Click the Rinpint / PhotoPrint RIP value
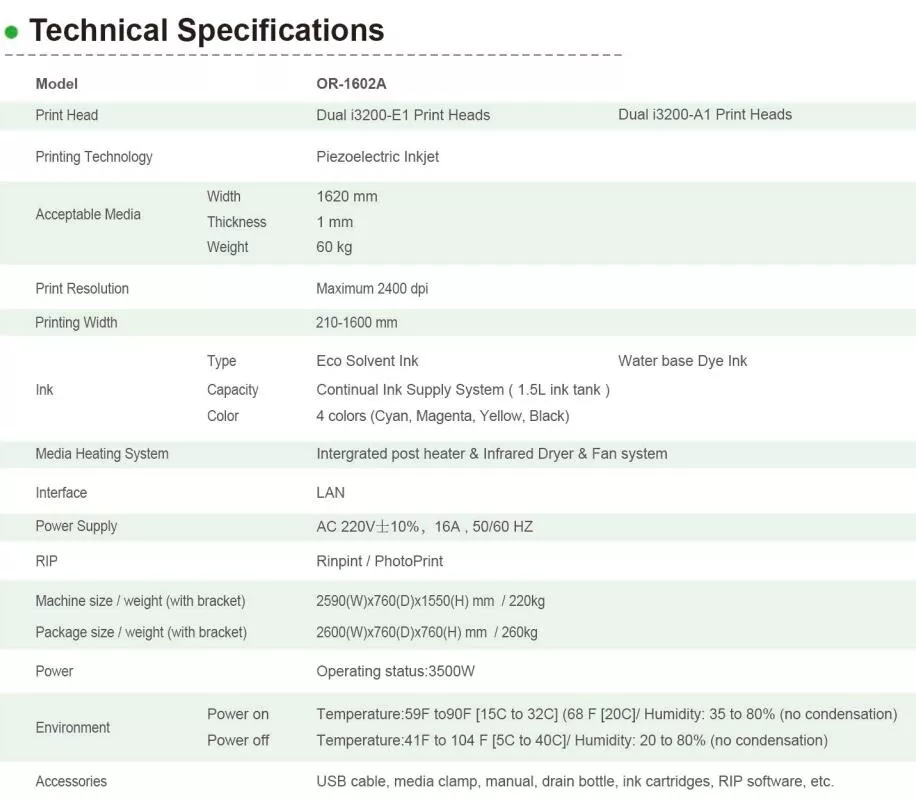This screenshot has height=801, width=916. click(379, 561)
